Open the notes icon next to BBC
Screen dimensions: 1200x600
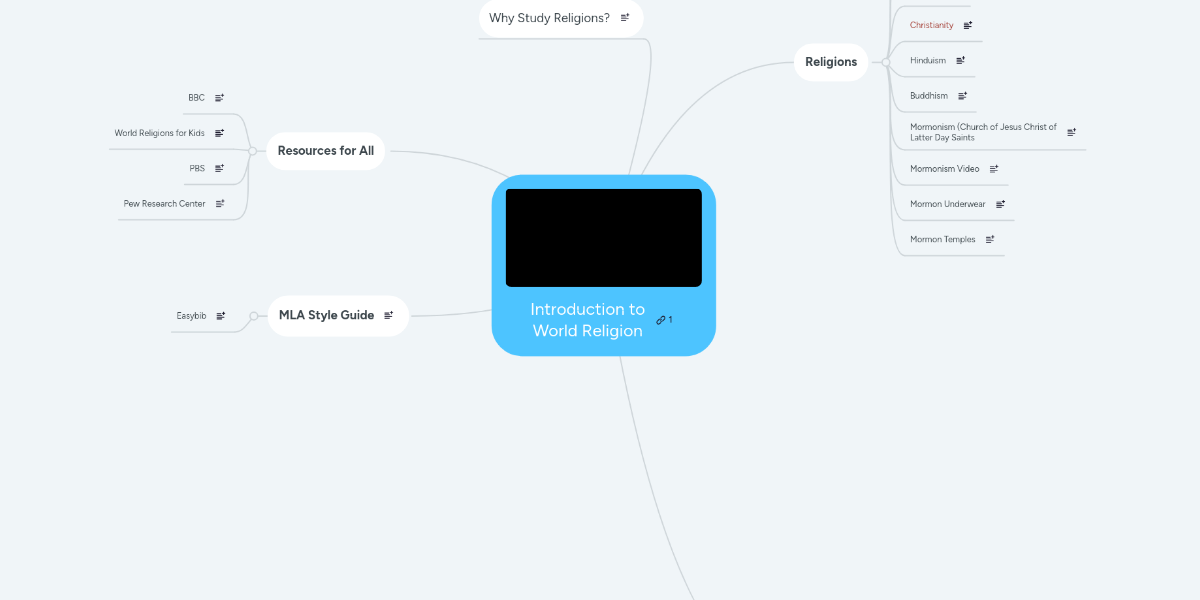(220, 97)
